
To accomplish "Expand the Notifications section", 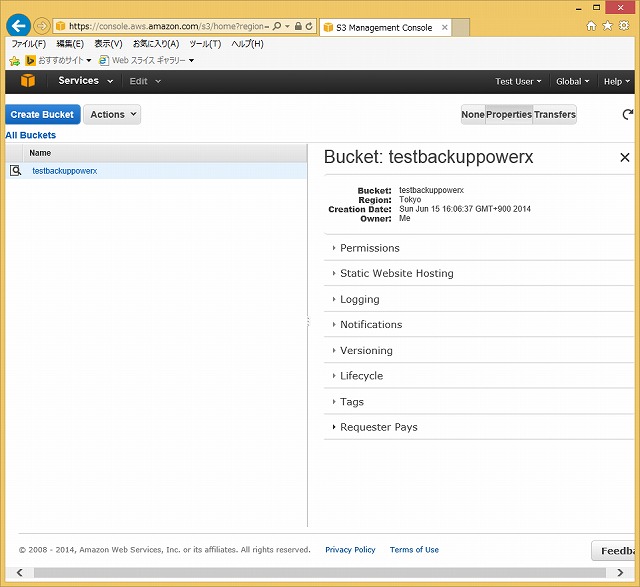I will [x=371, y=325].
